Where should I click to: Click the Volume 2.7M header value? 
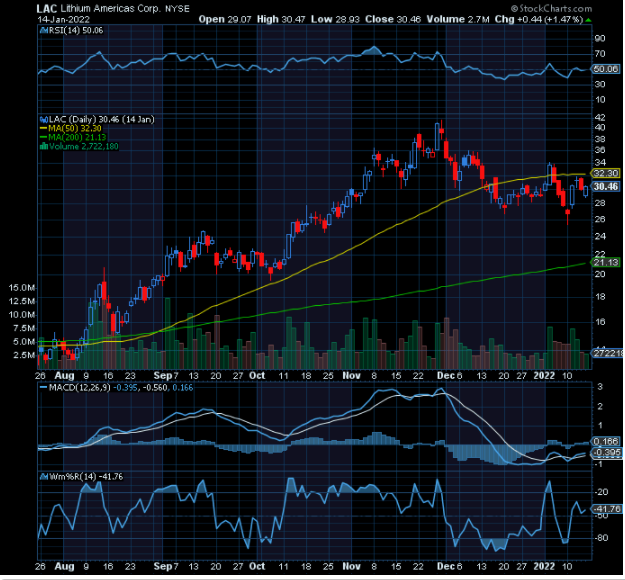pos(458,19)
